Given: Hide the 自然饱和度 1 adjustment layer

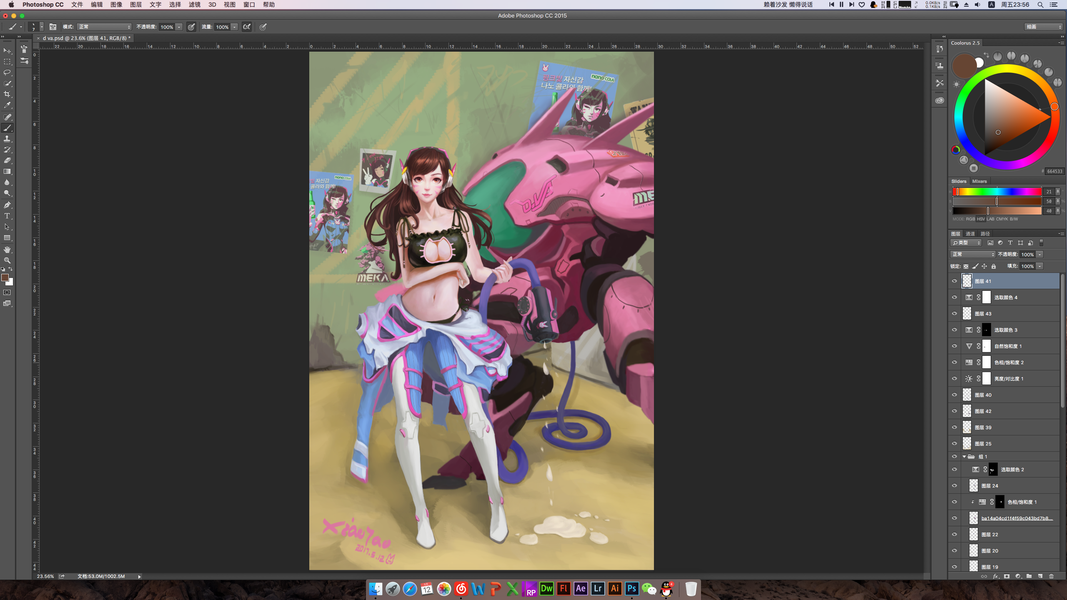Looking at the screenshot, I should pyautogui.click(x=954, y=346).
